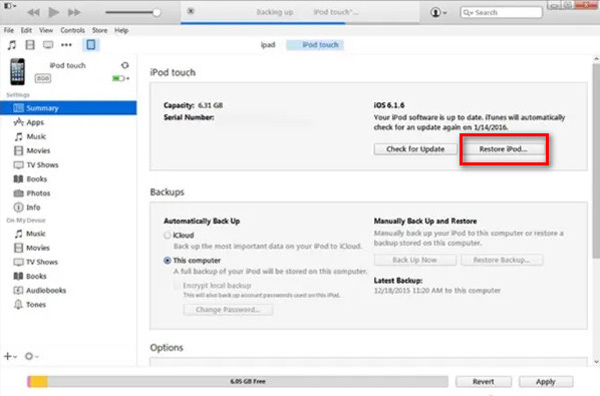The width and height of the screenshot is (600, 396).
Task: Select Summary in the sidebar
Action: point(68,108)
